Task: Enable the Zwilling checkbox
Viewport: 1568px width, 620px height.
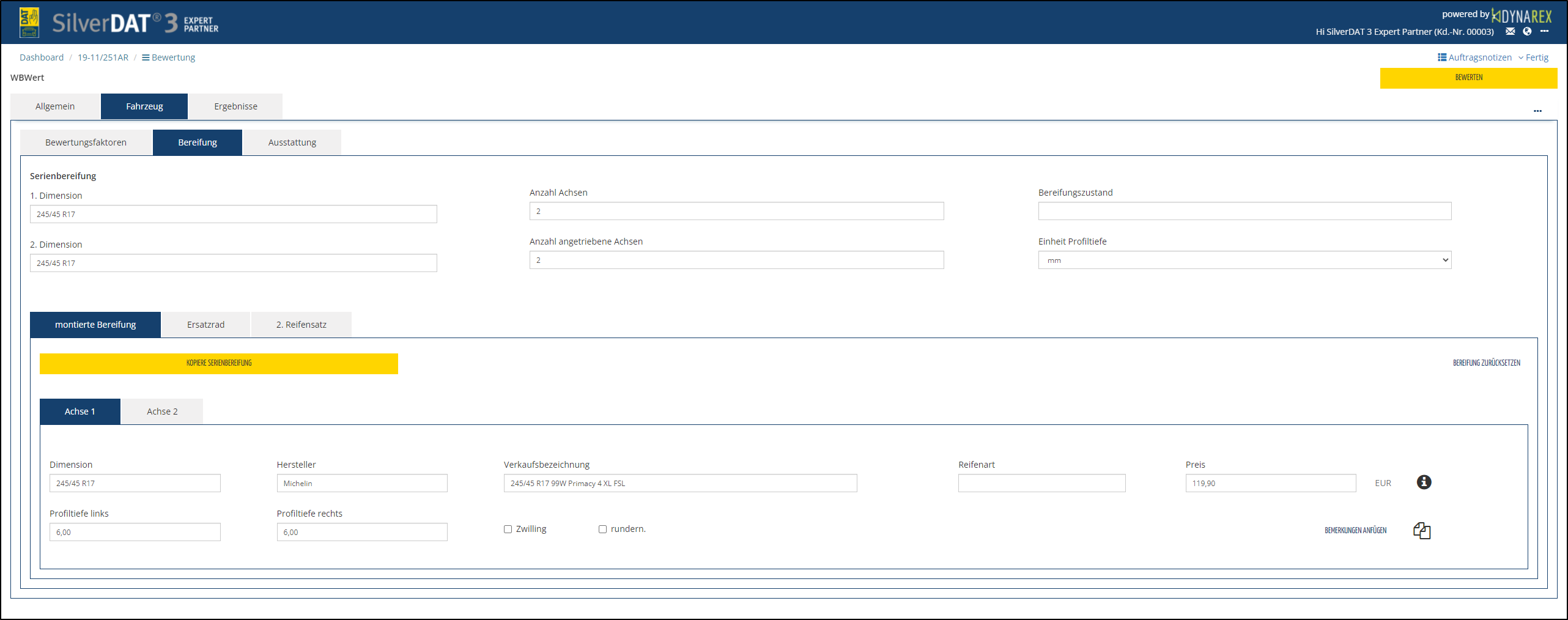Action: click(508, 530)
